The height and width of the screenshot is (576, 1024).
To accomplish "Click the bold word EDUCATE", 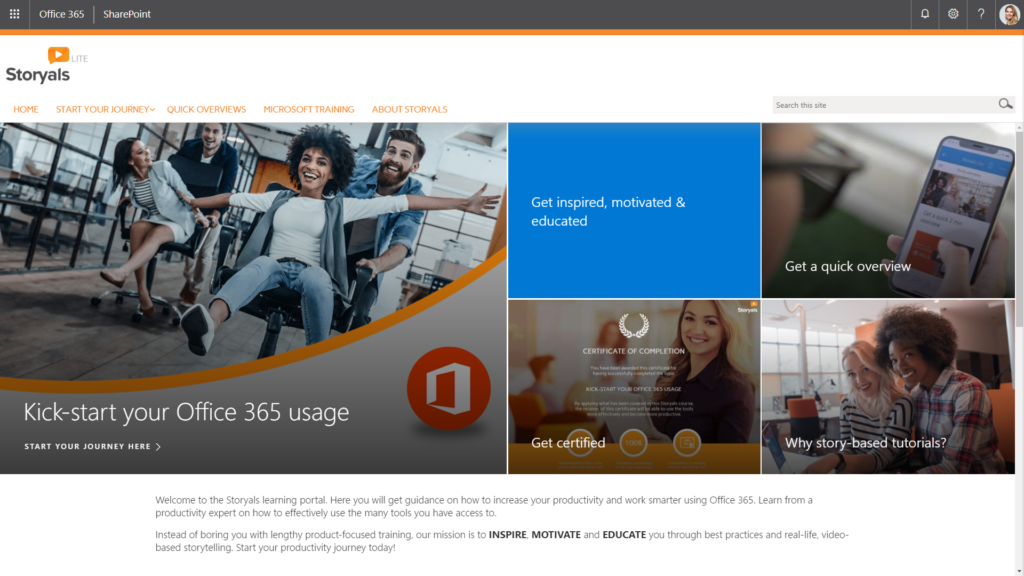I will [x=624, y=534].
